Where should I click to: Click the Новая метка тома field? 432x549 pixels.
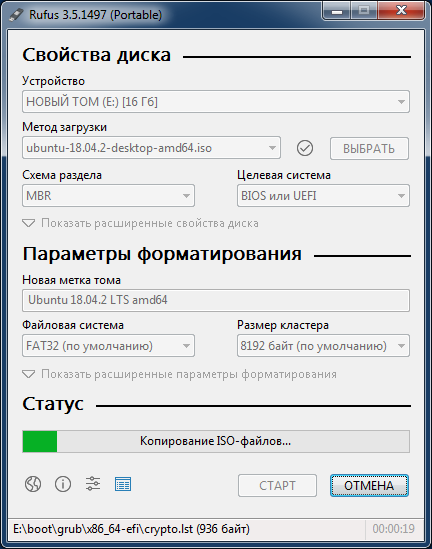click(x=216, y=300)
